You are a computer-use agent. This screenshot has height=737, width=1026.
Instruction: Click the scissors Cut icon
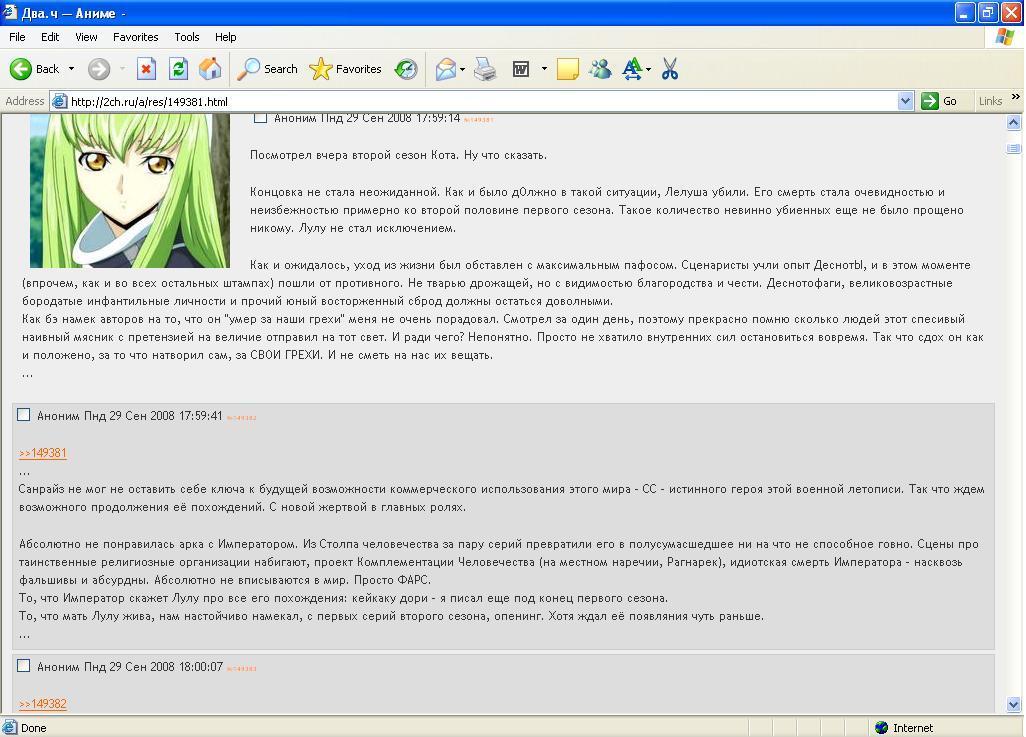[x=669, y=69]
